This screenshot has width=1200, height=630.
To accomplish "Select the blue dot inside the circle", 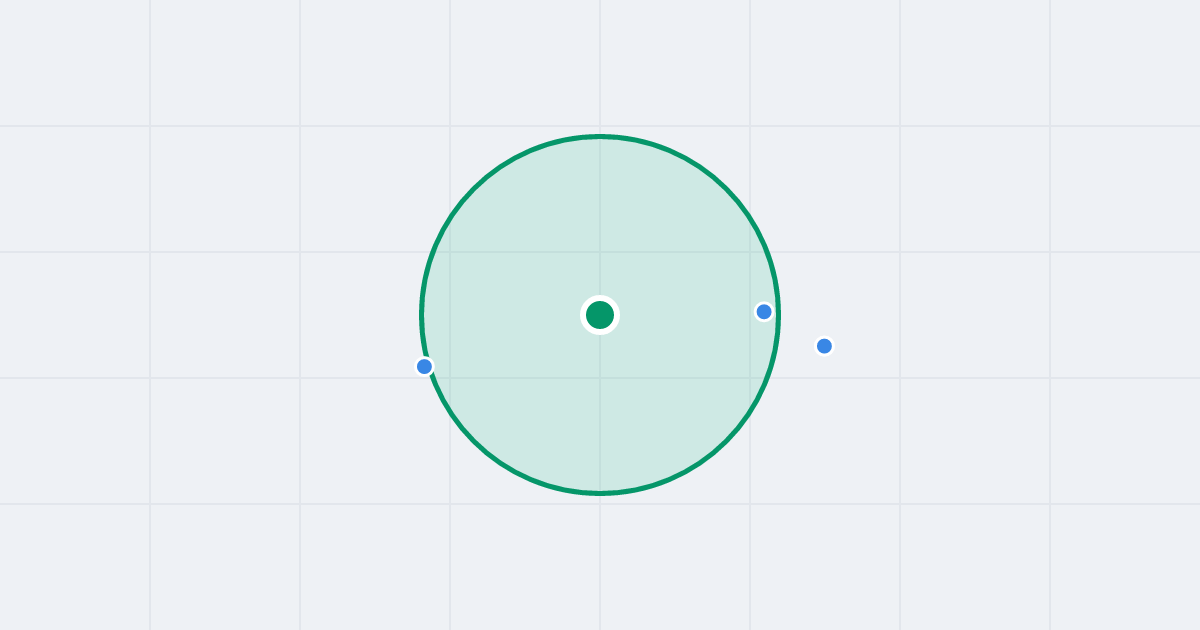I will [764, 312].
